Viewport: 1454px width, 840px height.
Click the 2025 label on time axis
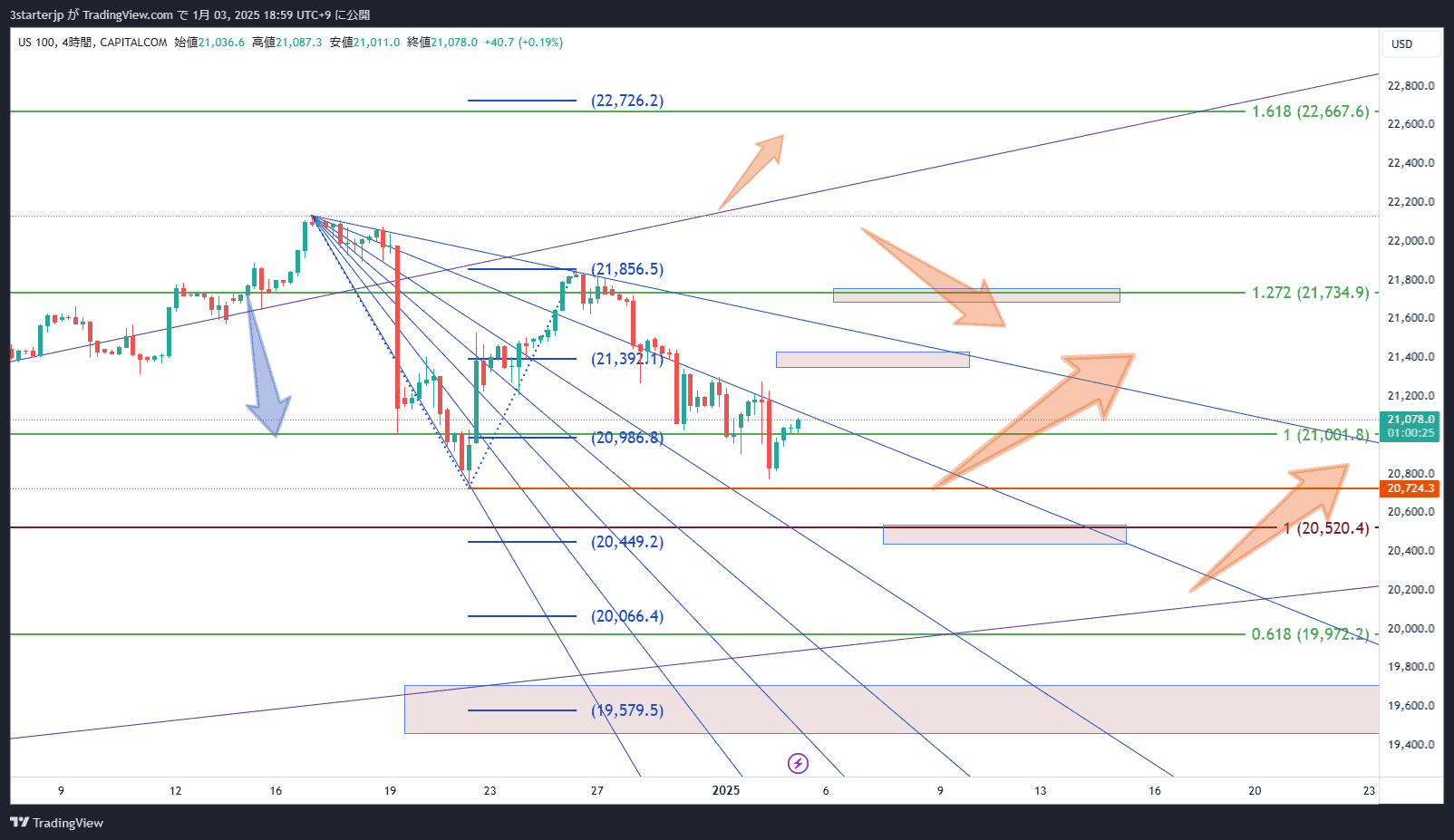(726, 790)
